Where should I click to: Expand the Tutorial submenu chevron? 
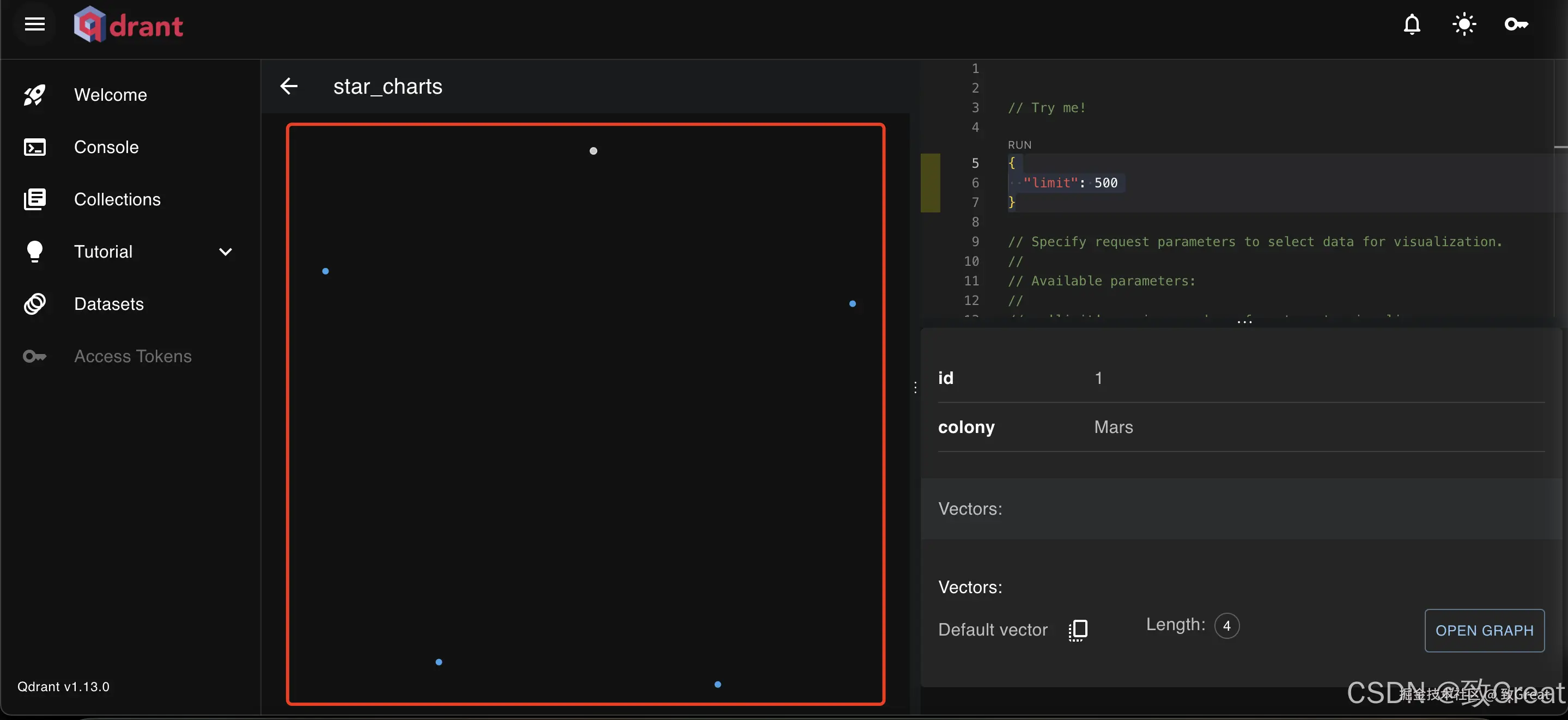point(225,252)
